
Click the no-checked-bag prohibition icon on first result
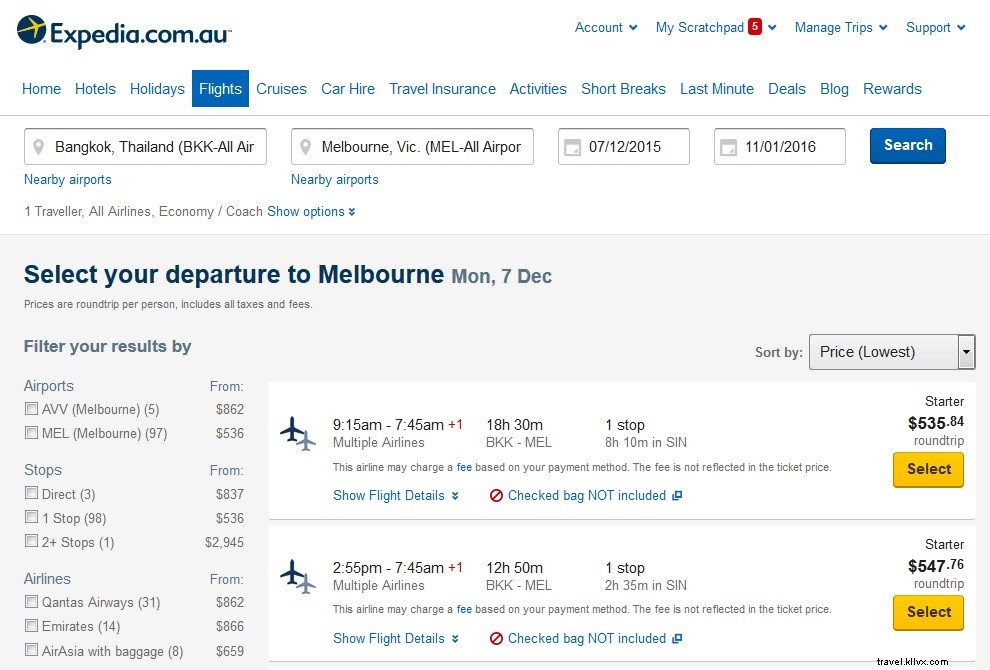[497, 495]
